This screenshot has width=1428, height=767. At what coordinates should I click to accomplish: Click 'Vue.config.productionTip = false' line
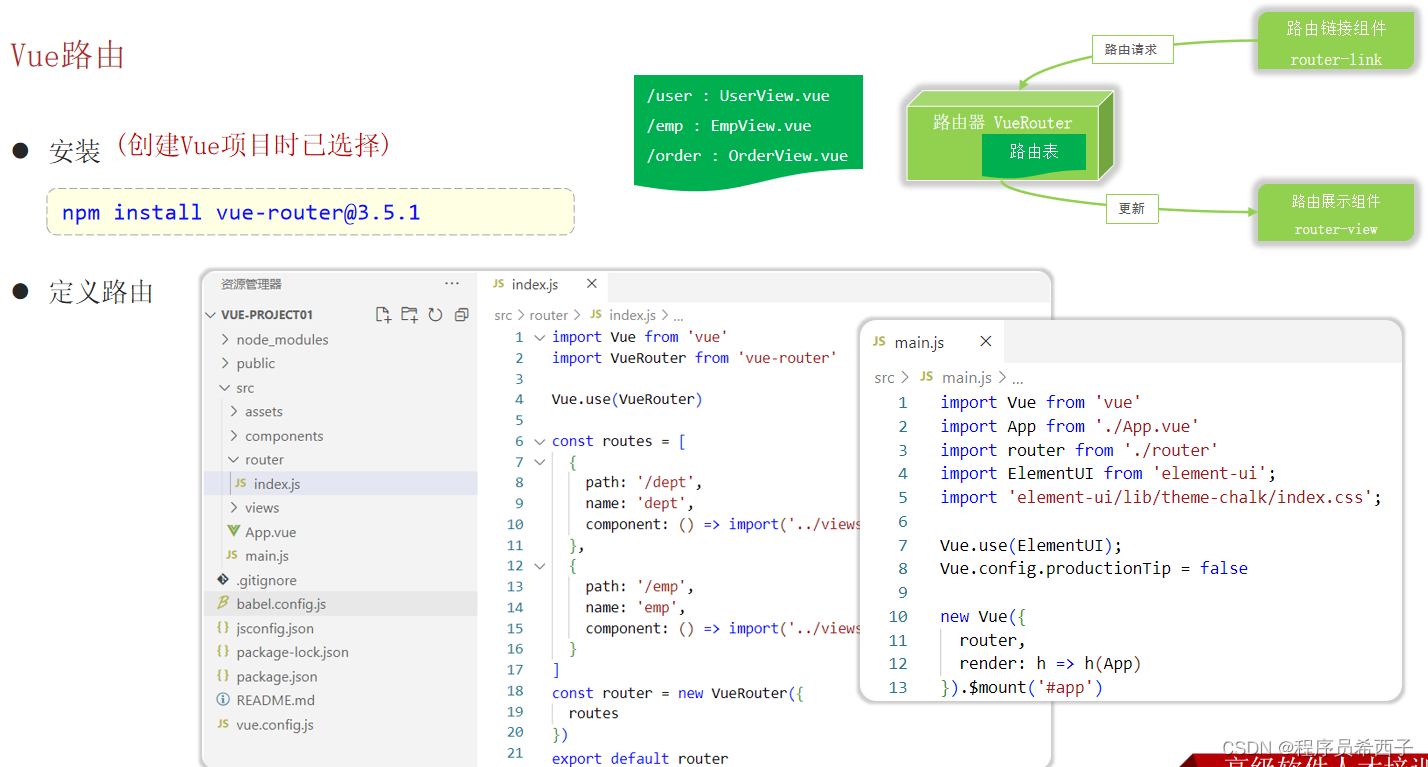(x=1094, y=568)
